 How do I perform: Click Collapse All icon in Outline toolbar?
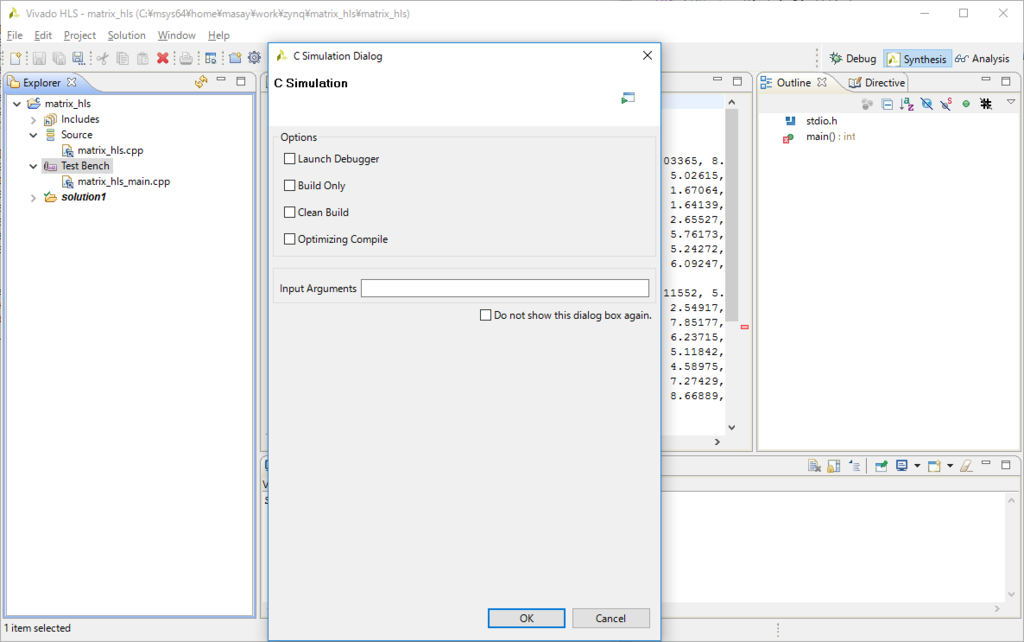point(887,104)
